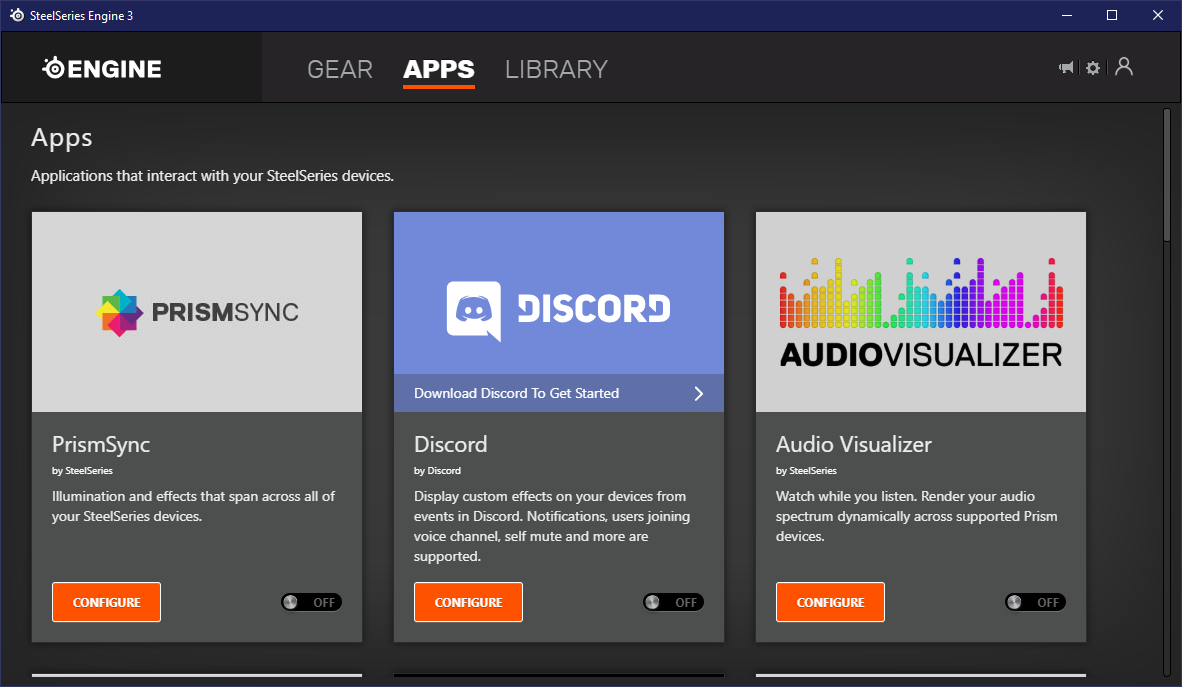This screenshot has height=687, width=1182.
Task: Click the Audio Visualizer description text
Action: 917,517
